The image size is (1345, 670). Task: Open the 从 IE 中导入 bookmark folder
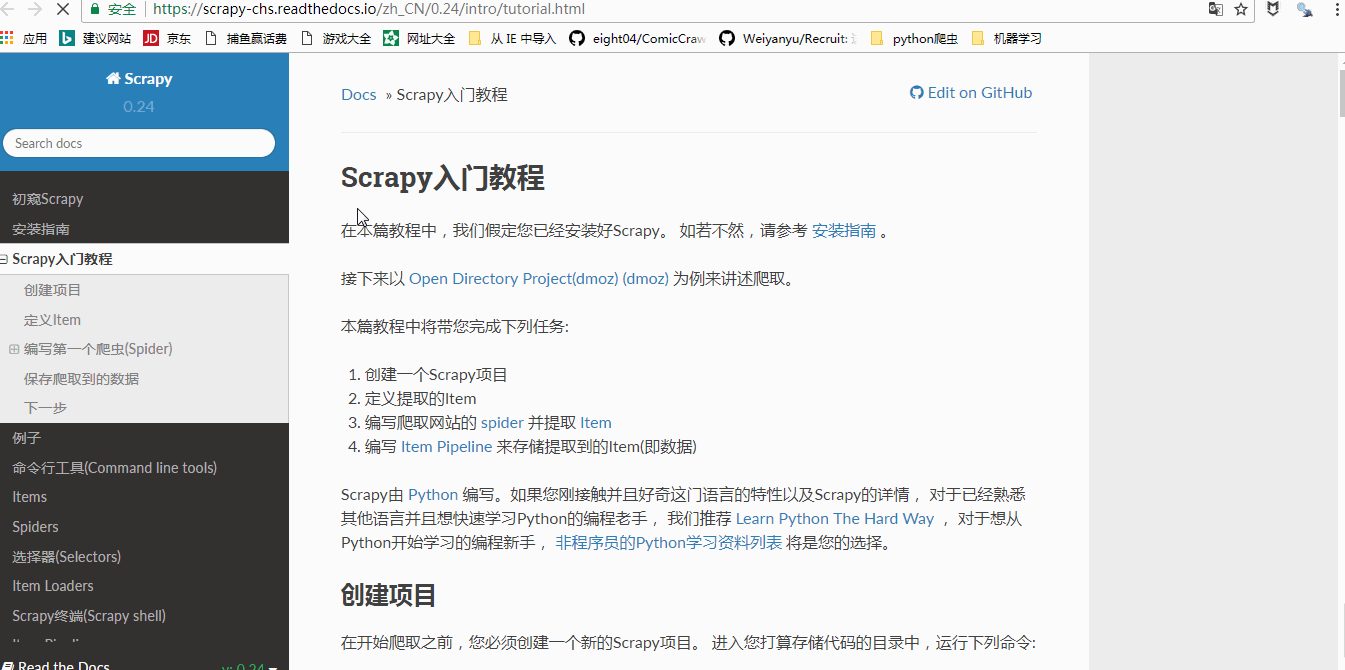511,38
